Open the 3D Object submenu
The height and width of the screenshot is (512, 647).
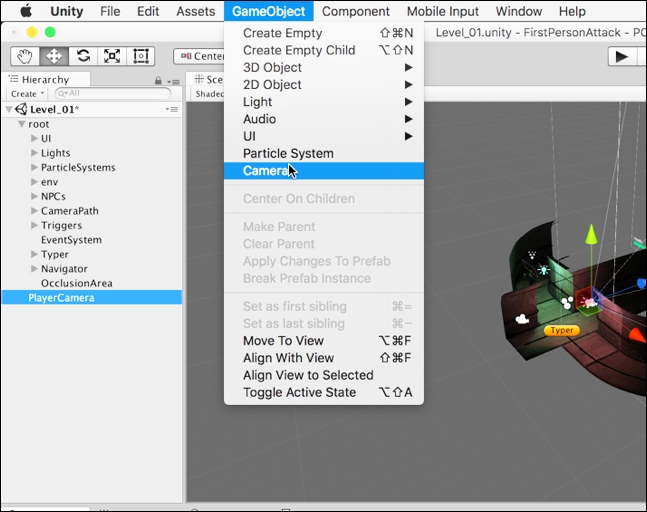click(324, 67)
